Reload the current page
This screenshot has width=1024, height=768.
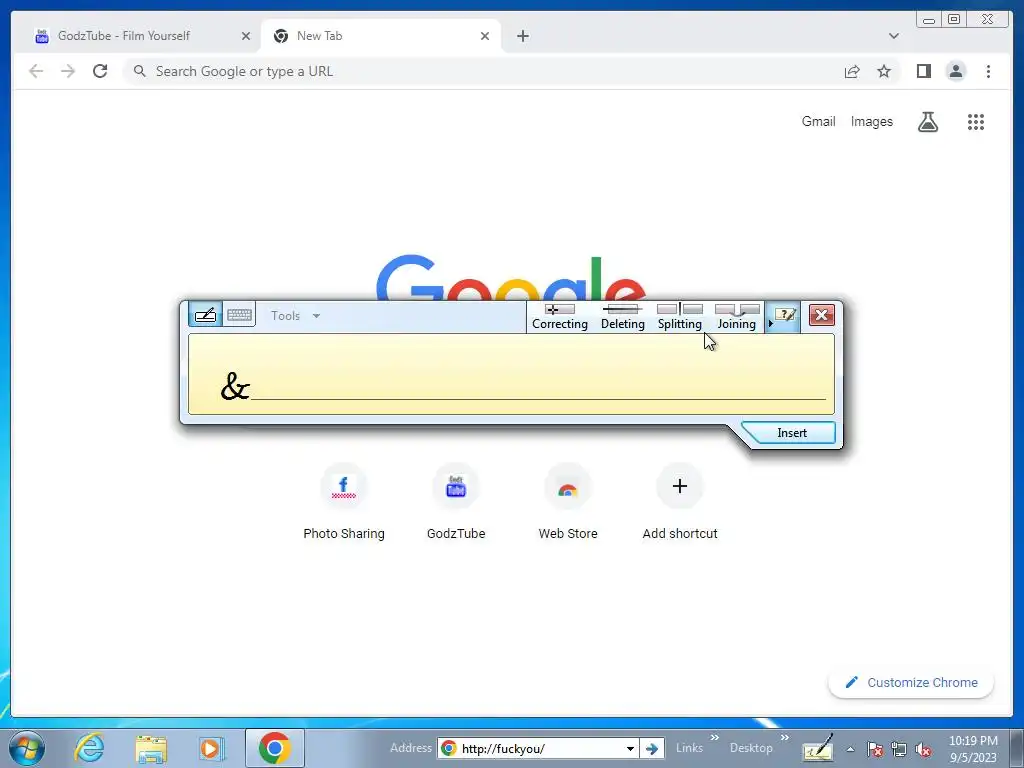100,71
